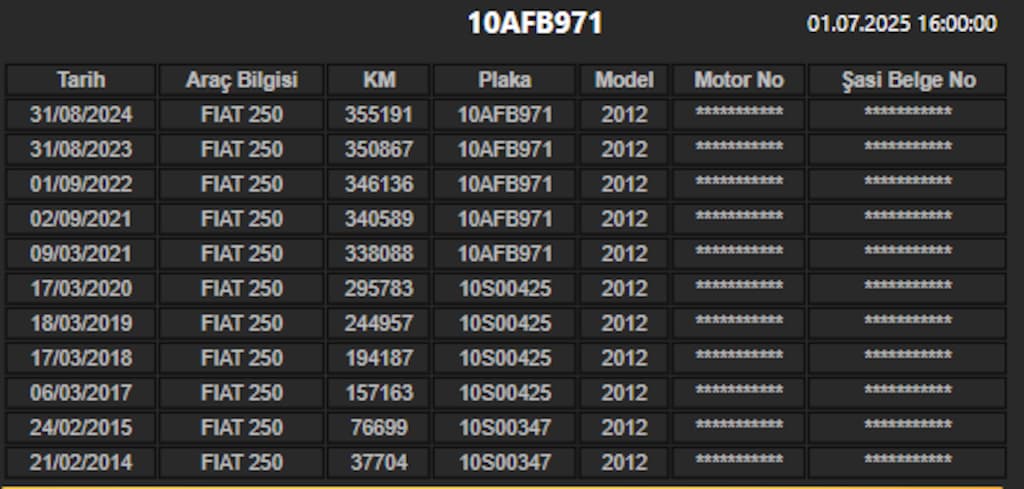Viewport: 1024px width, 489px height.
Task: Select plate 10S00425 in the 06/03/2017 row
Action: (505, 392)
